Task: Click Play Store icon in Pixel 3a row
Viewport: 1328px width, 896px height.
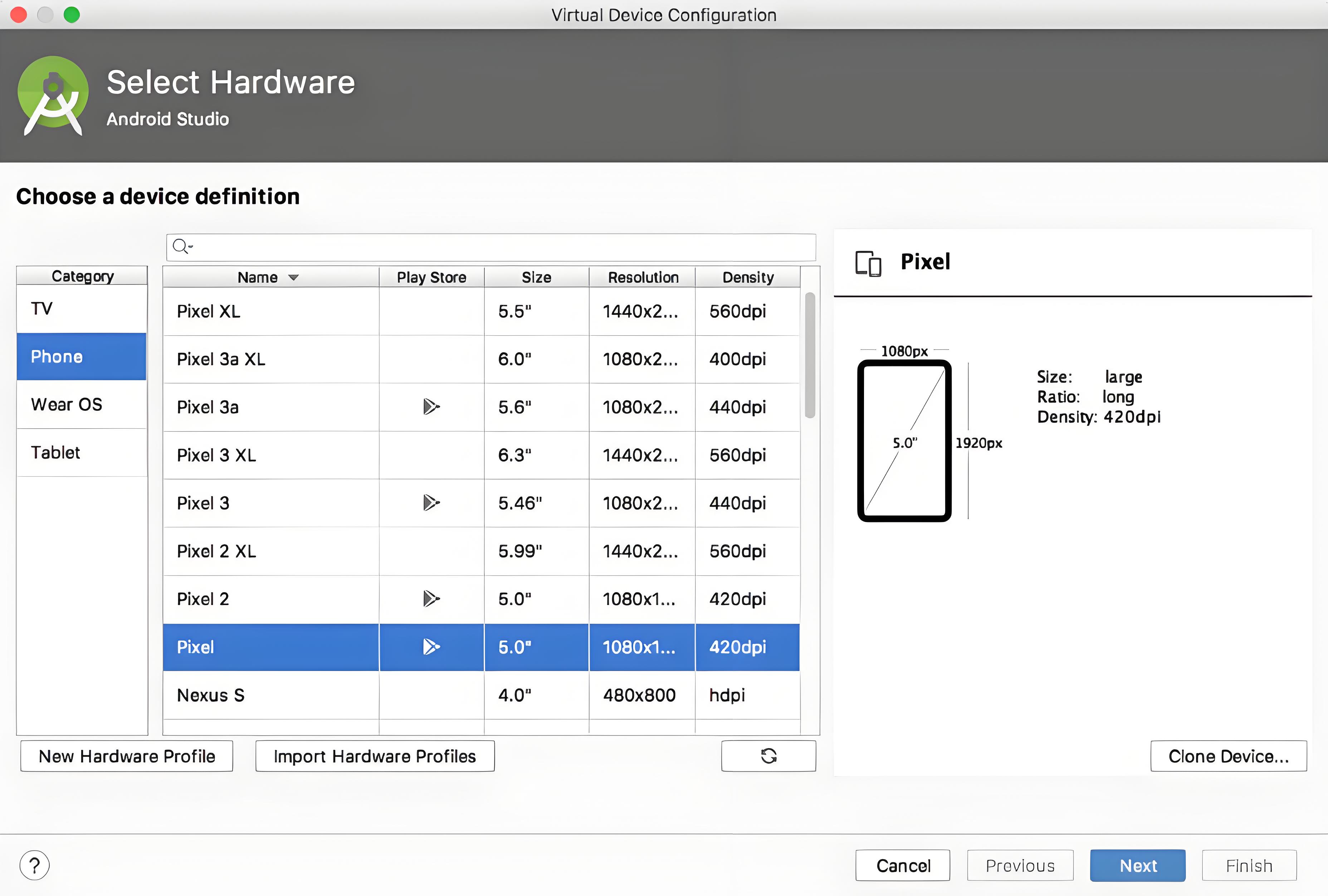Action: tap(431, 407)
